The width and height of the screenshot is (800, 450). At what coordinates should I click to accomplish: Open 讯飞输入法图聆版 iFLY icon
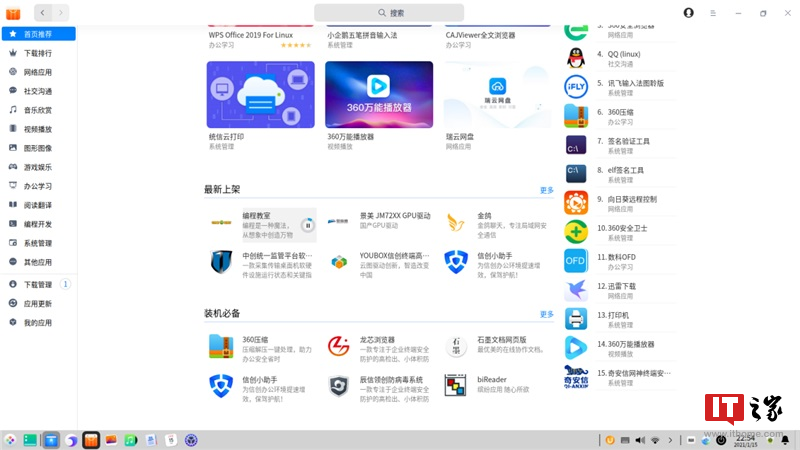tap(576, 87)
